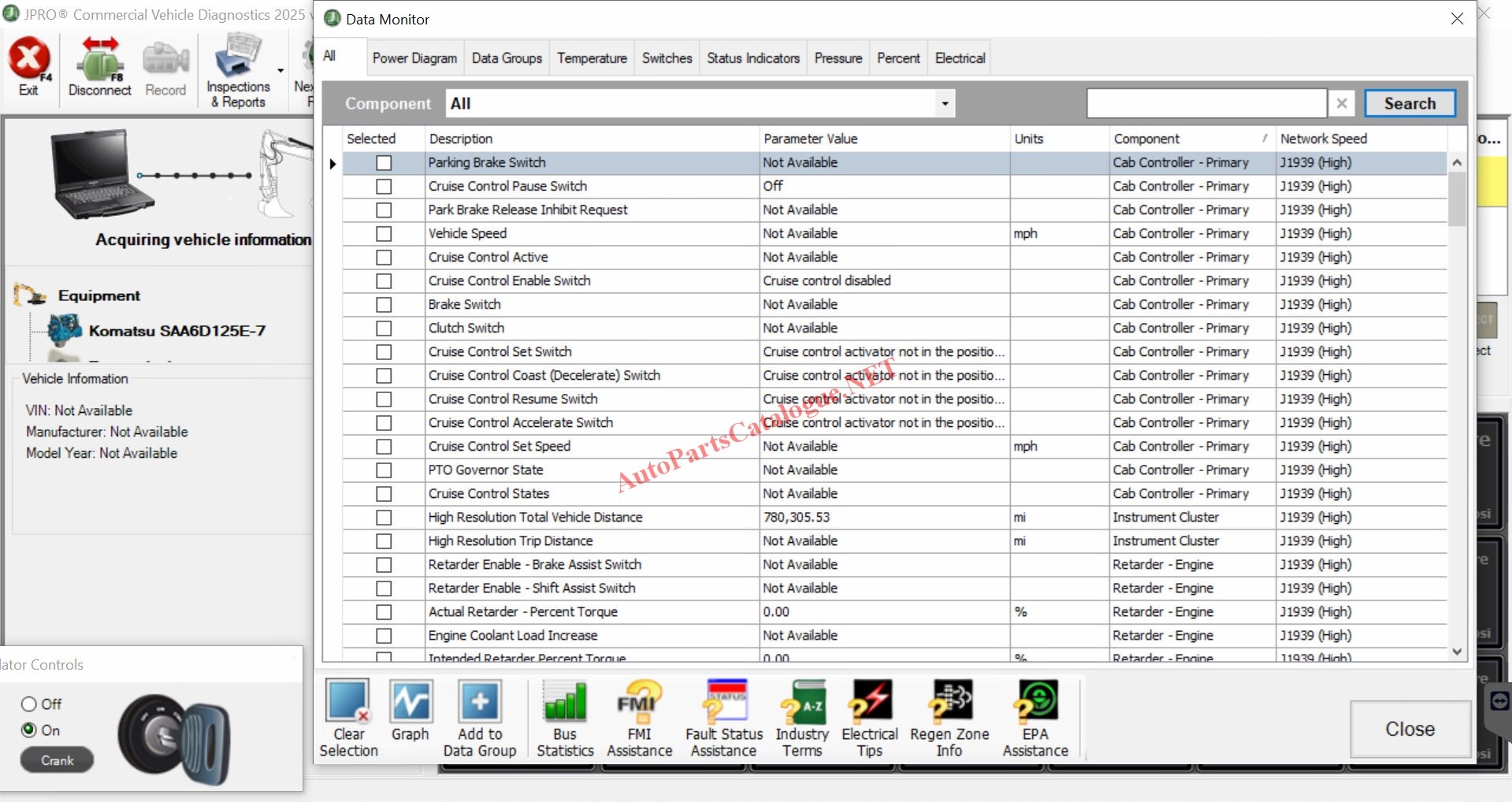Screen dimensions: 1512x802
Task: Click the Search button
Action: click(1409, 104)
